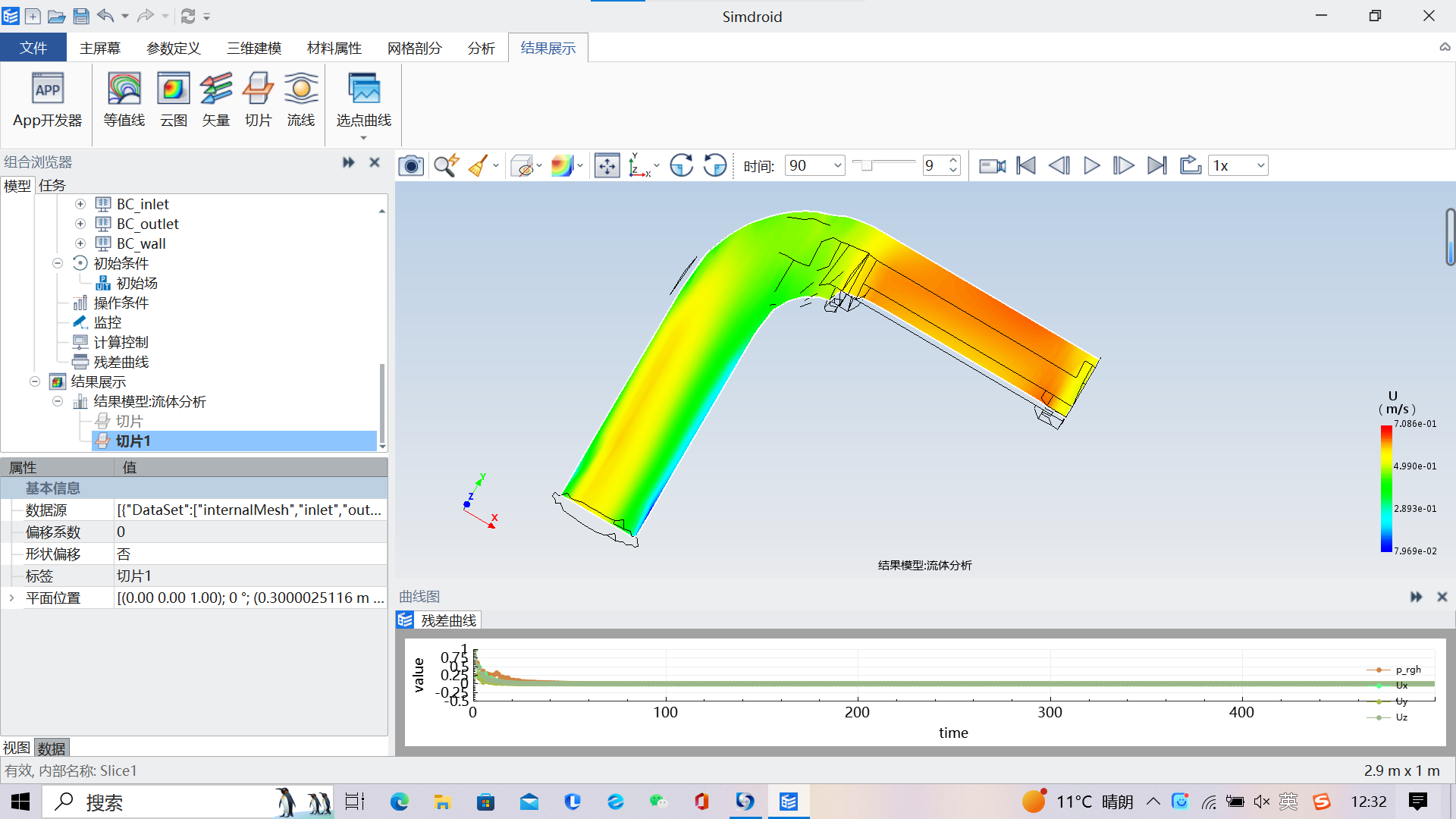Play the result animation
Viewport: 1456px width, 819px height.
click(x=1092, y=165)
